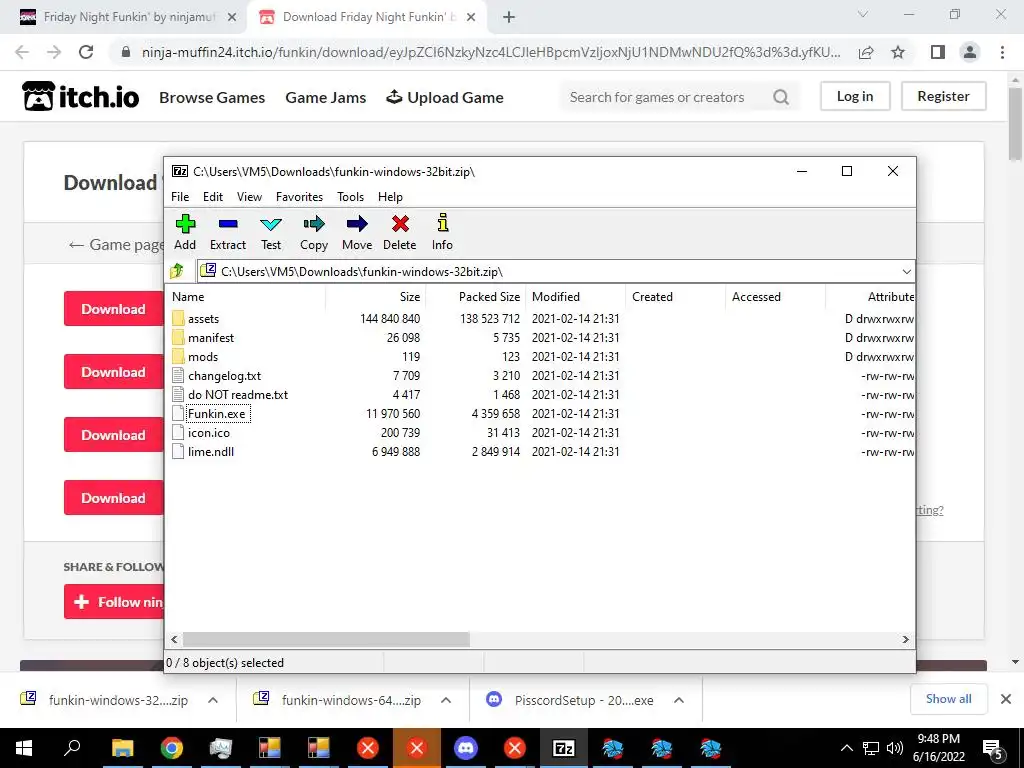
Task: Open the Favorites menu
Action: (x=299, y=197)
